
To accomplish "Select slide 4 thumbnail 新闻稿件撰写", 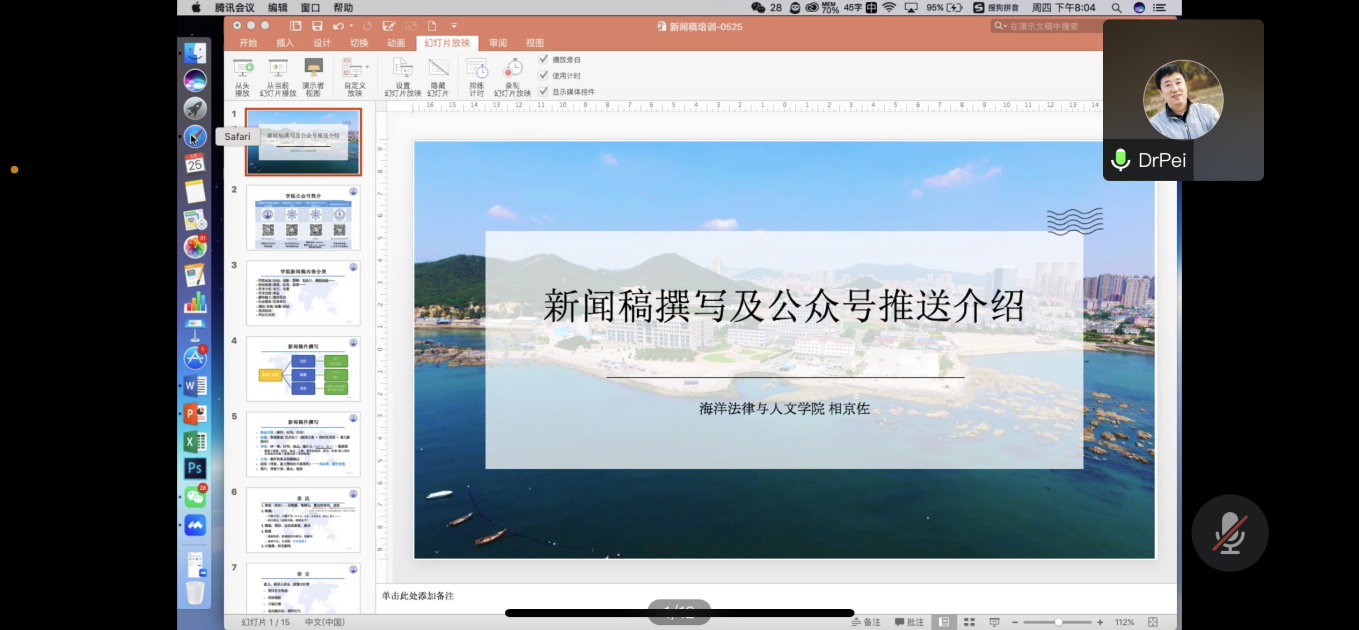I will tap(303, 369).
